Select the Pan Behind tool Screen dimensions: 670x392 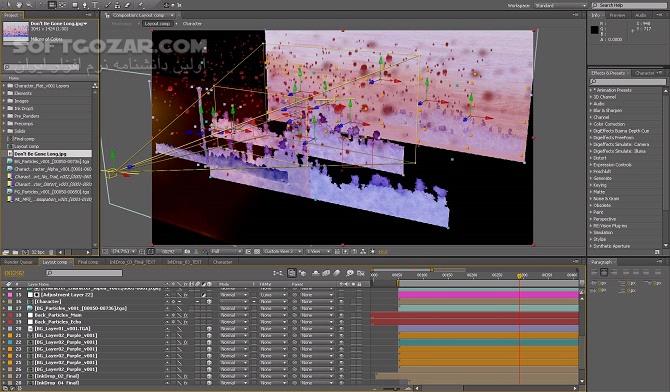click(63, 5)
